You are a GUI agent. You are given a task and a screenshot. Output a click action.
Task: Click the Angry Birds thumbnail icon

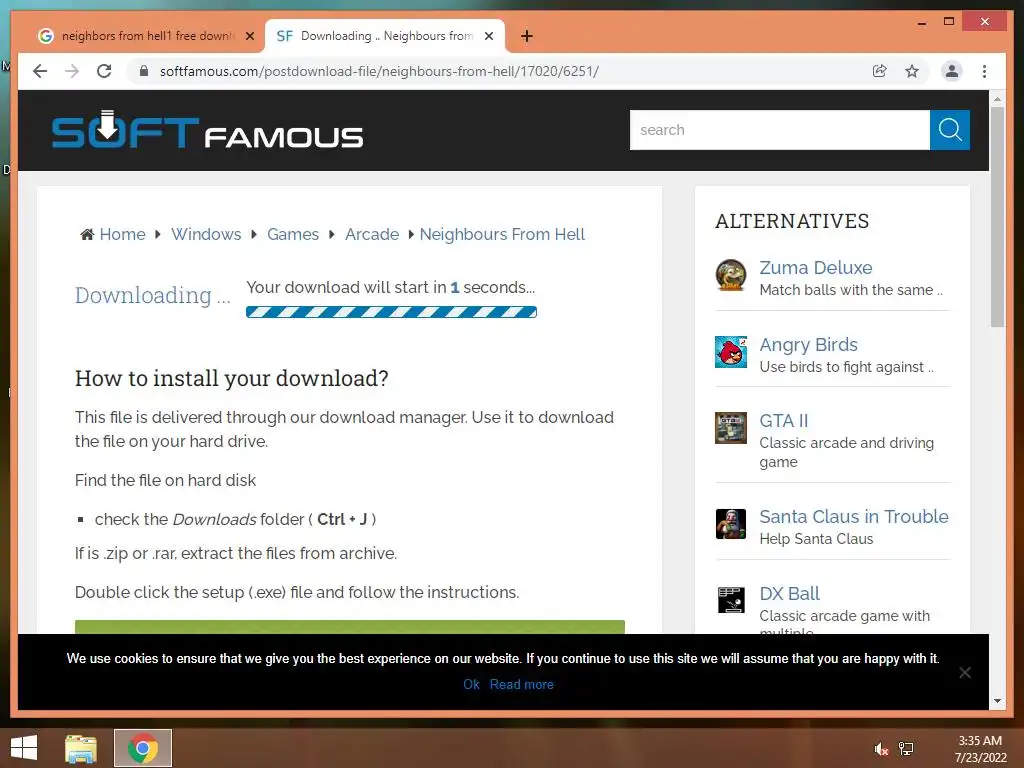click(x=731, y=352)
